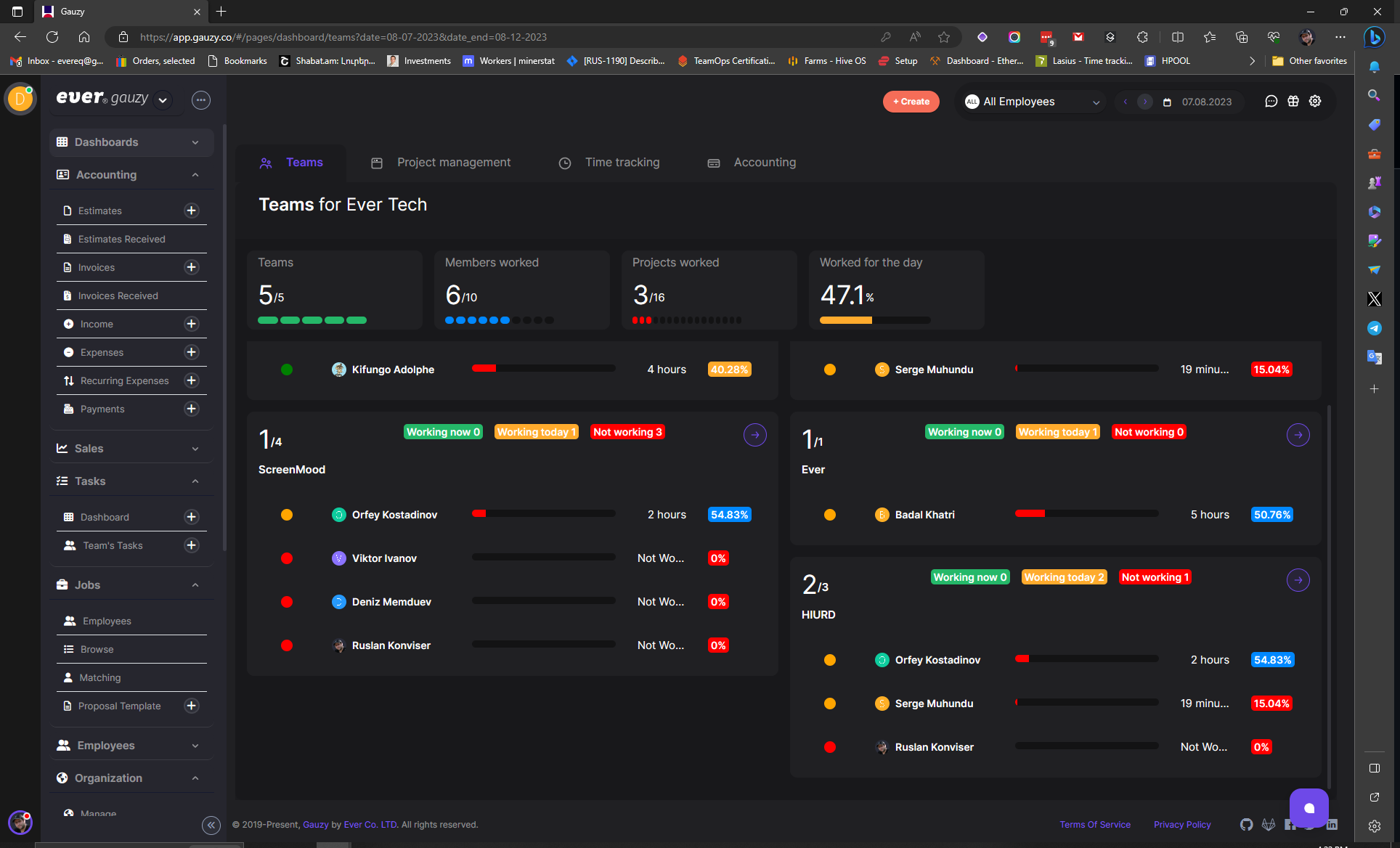Add a new Income entry via its plus icon
Image resolution: width=1400 pixels, height=848 pixels.
[191, 323]
